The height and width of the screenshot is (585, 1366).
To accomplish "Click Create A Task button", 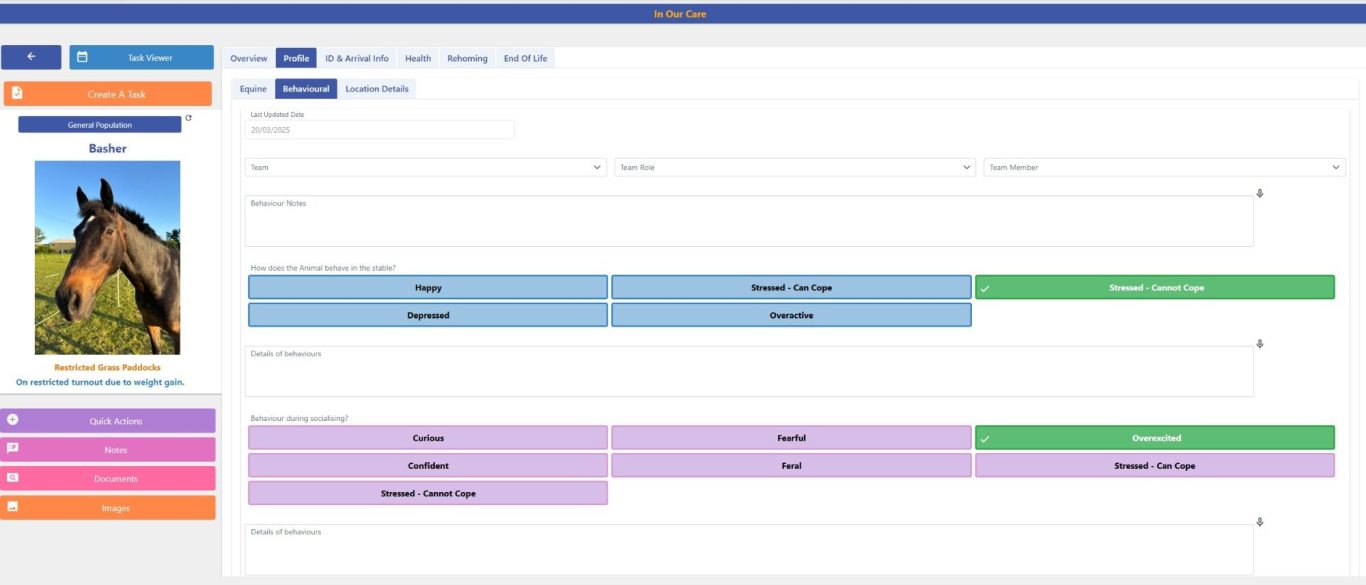I will coord(107,94).
